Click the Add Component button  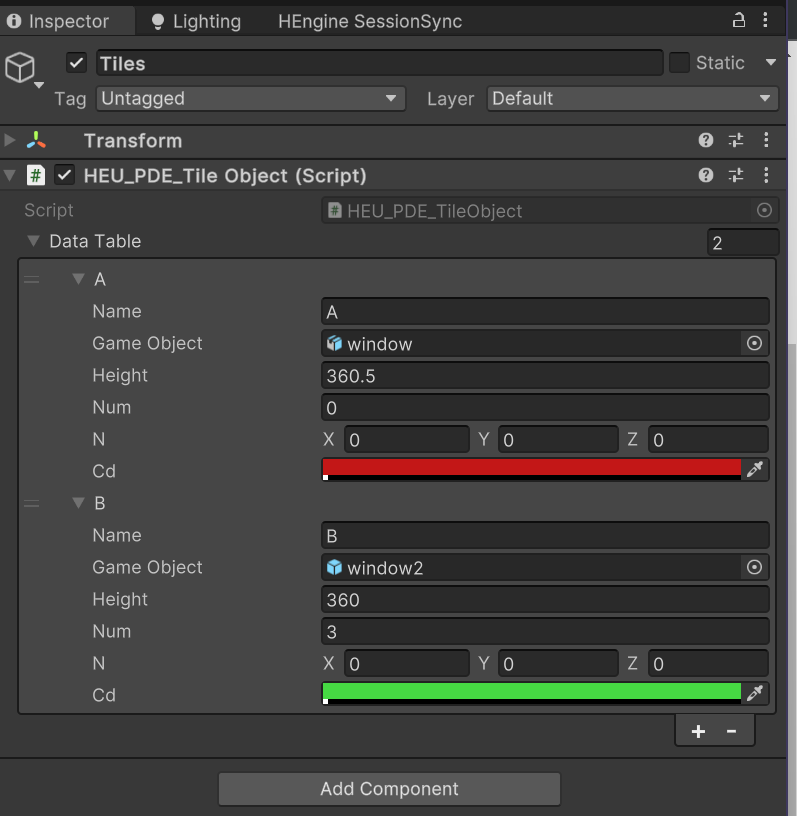(389, 789)
